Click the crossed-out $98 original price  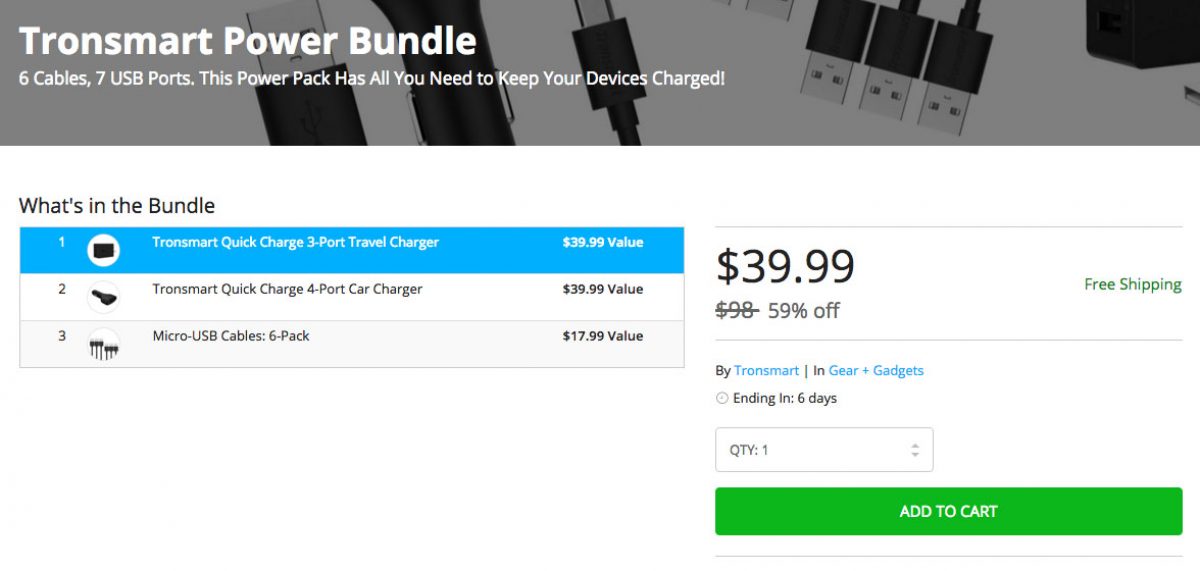[x=737, y=310]
